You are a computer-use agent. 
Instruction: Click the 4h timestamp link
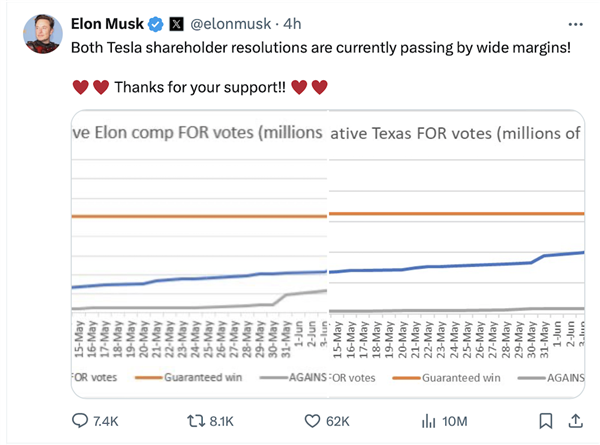click(x=292, y=23)
